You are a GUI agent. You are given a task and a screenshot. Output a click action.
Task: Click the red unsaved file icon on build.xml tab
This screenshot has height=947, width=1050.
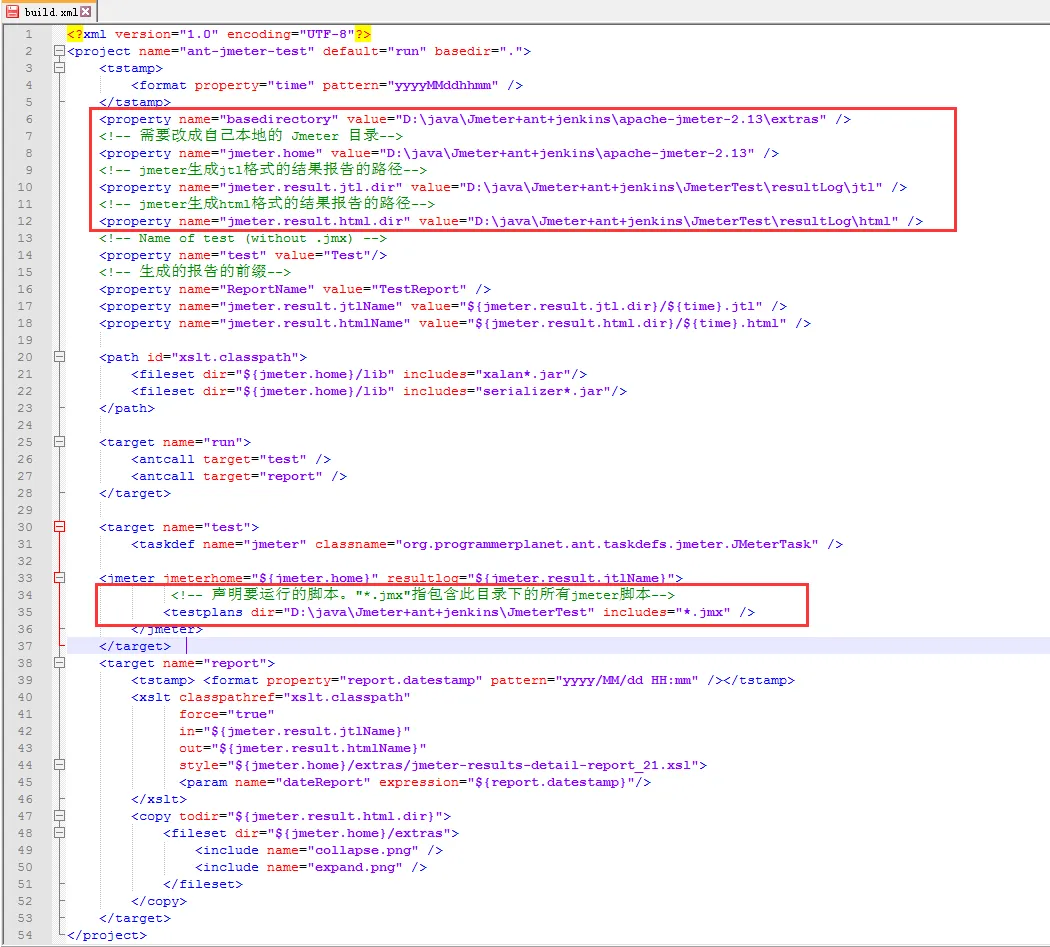point(13,11)
